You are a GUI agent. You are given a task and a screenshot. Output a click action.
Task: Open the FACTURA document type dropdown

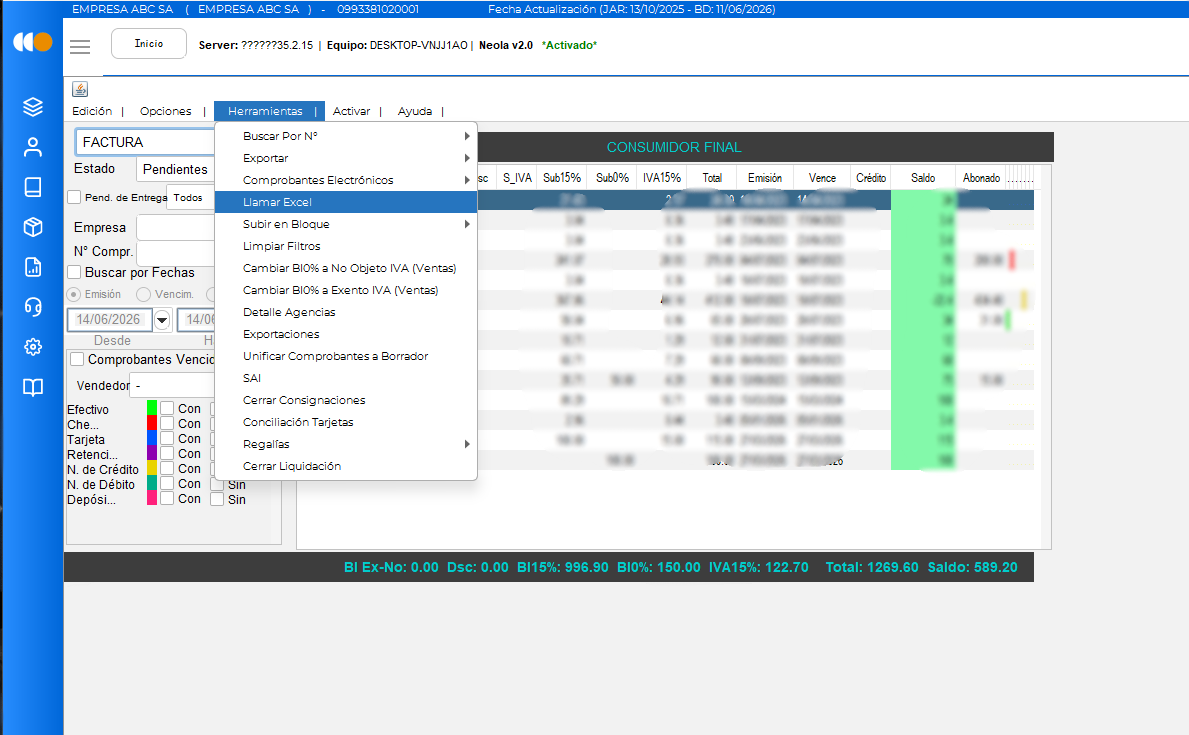pyautogui.click(x=145, y=142)
